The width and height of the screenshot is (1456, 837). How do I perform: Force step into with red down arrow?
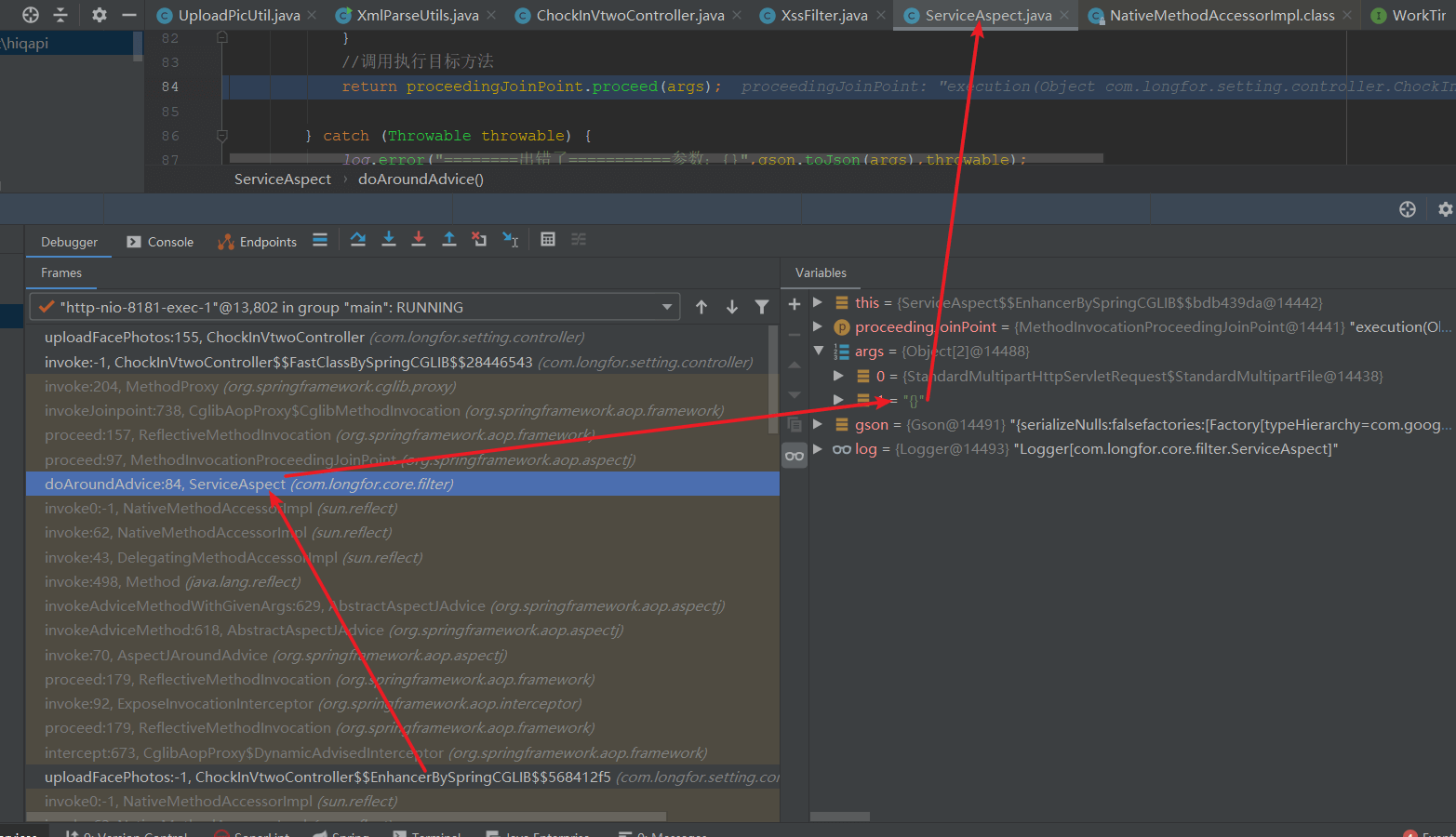pyautogui.click(x=419, y=240)
